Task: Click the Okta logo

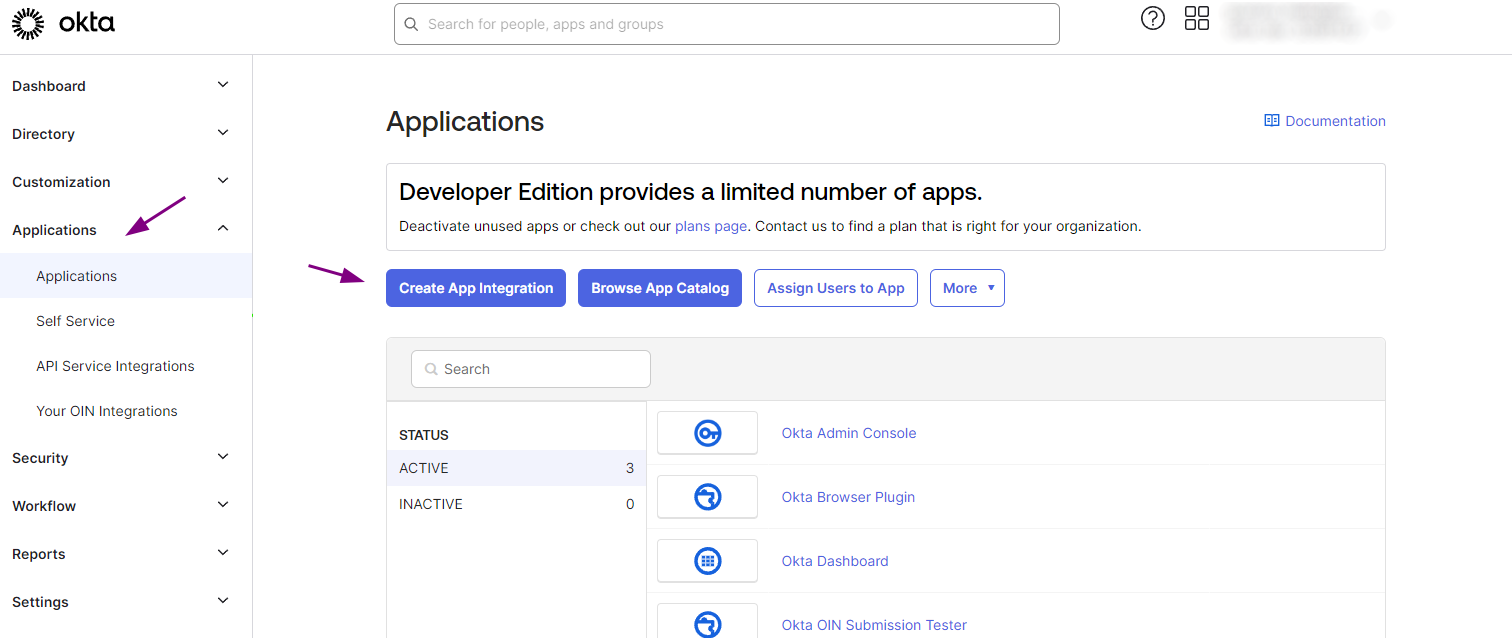Action: click(x=63, y=23)
